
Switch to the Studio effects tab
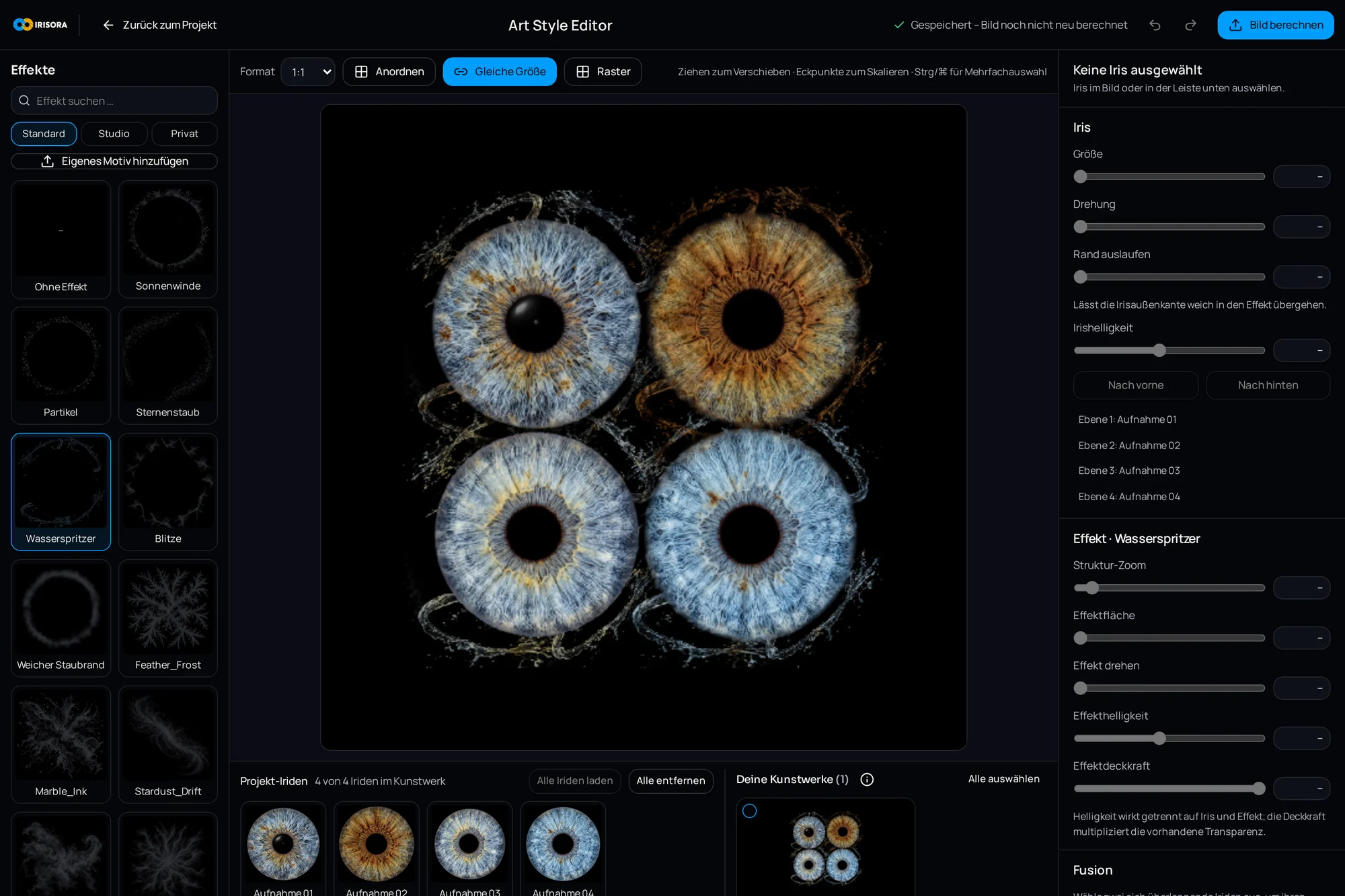click(114, 134)
